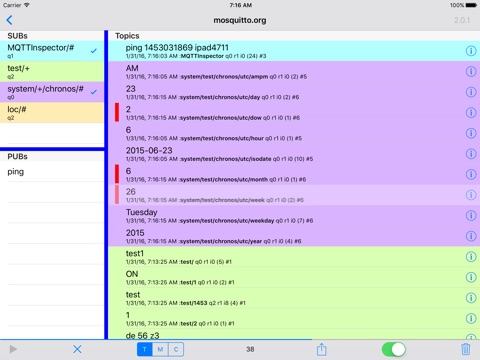Image resolution: width=480 pixels, height=360 pixels.
Task: Go back using the top-left arrow
Action: click(9, 20)
